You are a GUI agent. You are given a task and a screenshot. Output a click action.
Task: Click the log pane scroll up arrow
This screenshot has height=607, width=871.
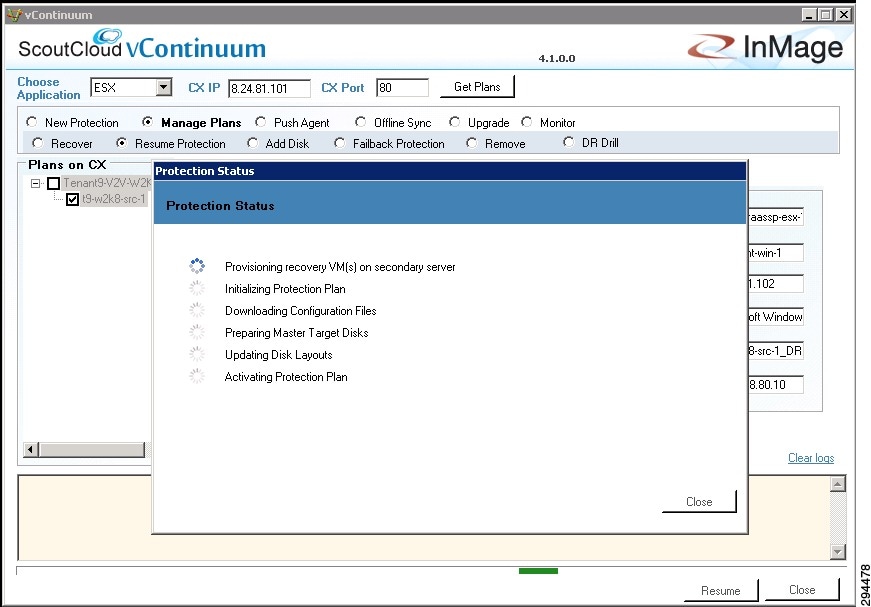(x=838, y=484)
